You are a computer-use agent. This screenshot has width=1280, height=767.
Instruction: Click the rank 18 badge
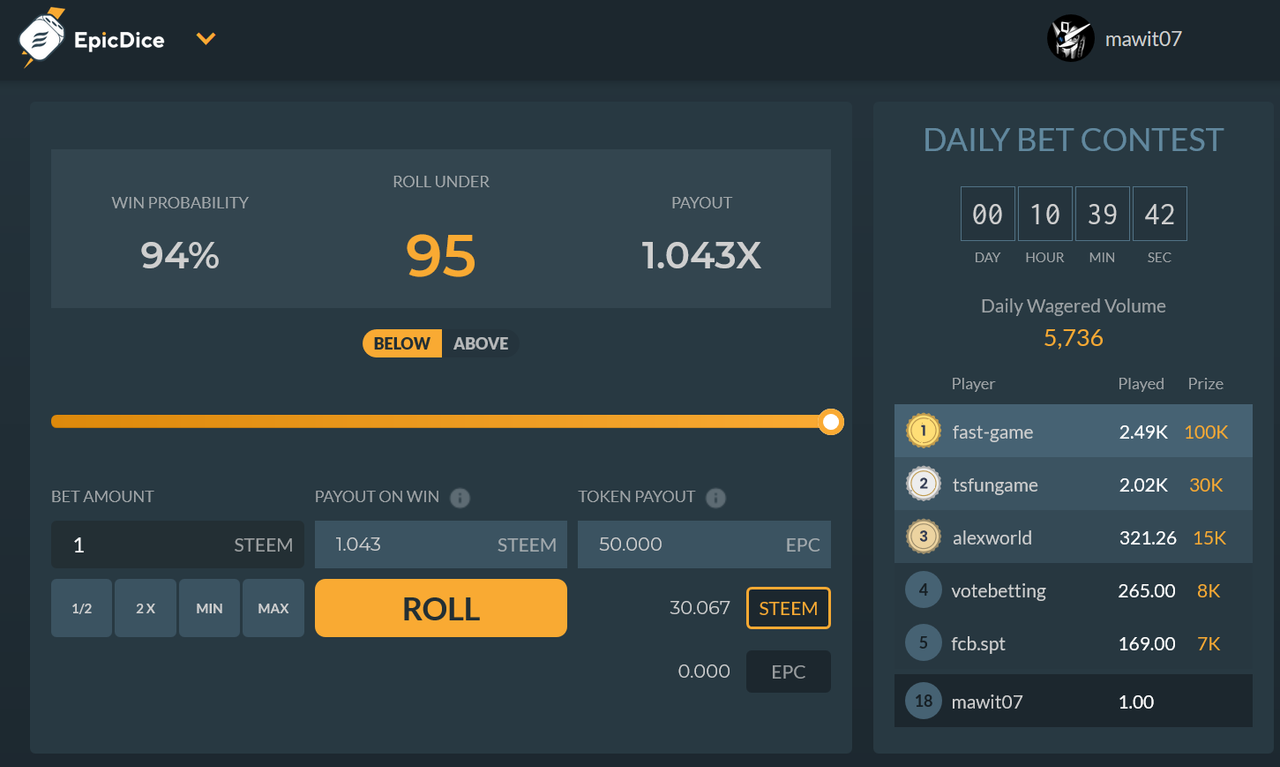pos(923,701)
